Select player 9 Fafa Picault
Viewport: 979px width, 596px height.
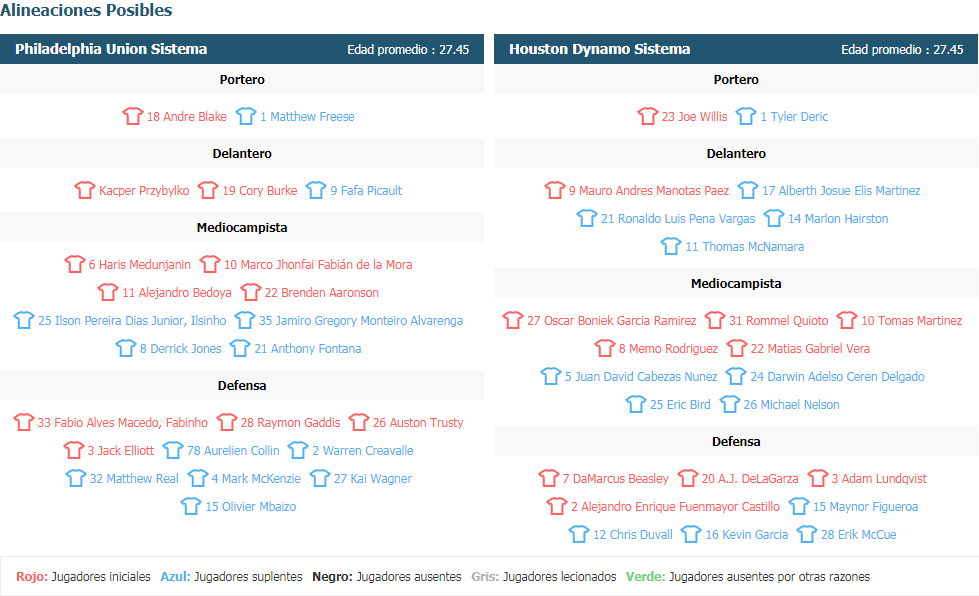tap(367, 190)
